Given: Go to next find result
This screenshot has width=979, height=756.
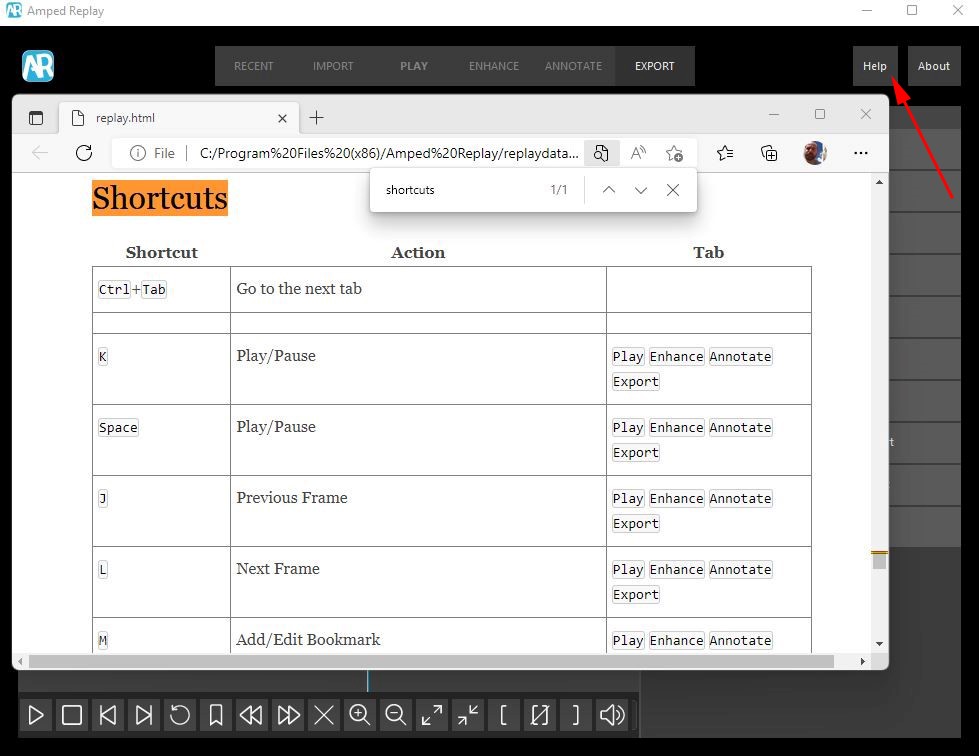Looking at the screenshot, I should 641,190.
